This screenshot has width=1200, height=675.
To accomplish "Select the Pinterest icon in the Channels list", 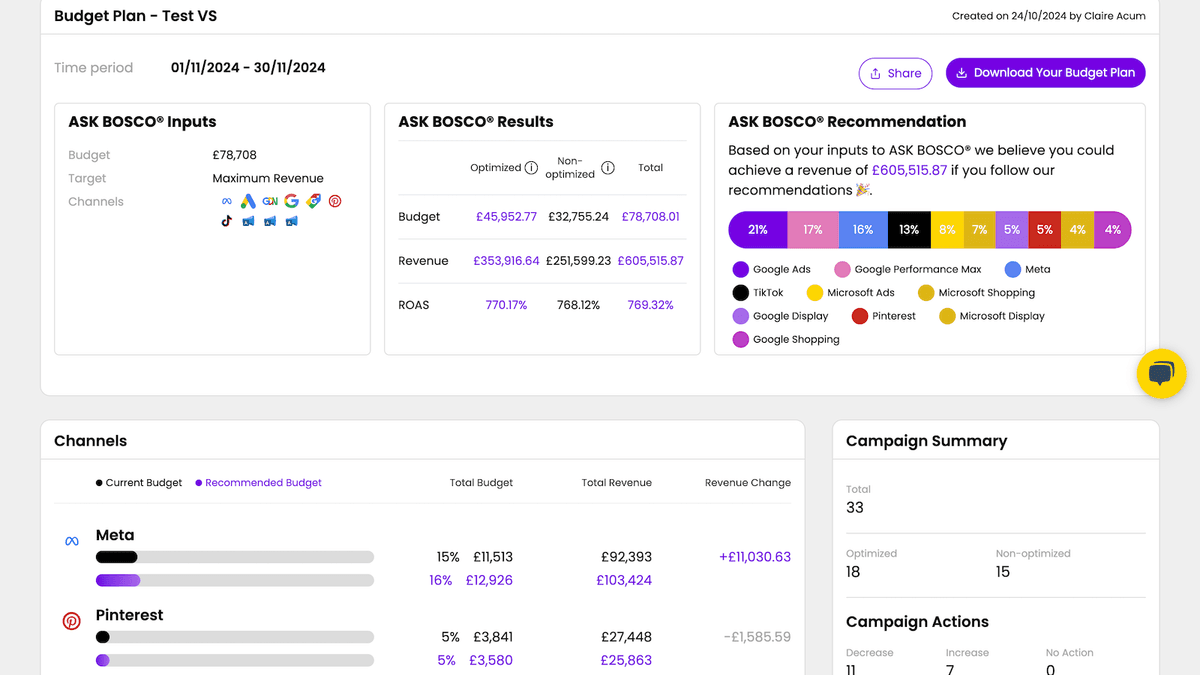I will tap(71, 620).
